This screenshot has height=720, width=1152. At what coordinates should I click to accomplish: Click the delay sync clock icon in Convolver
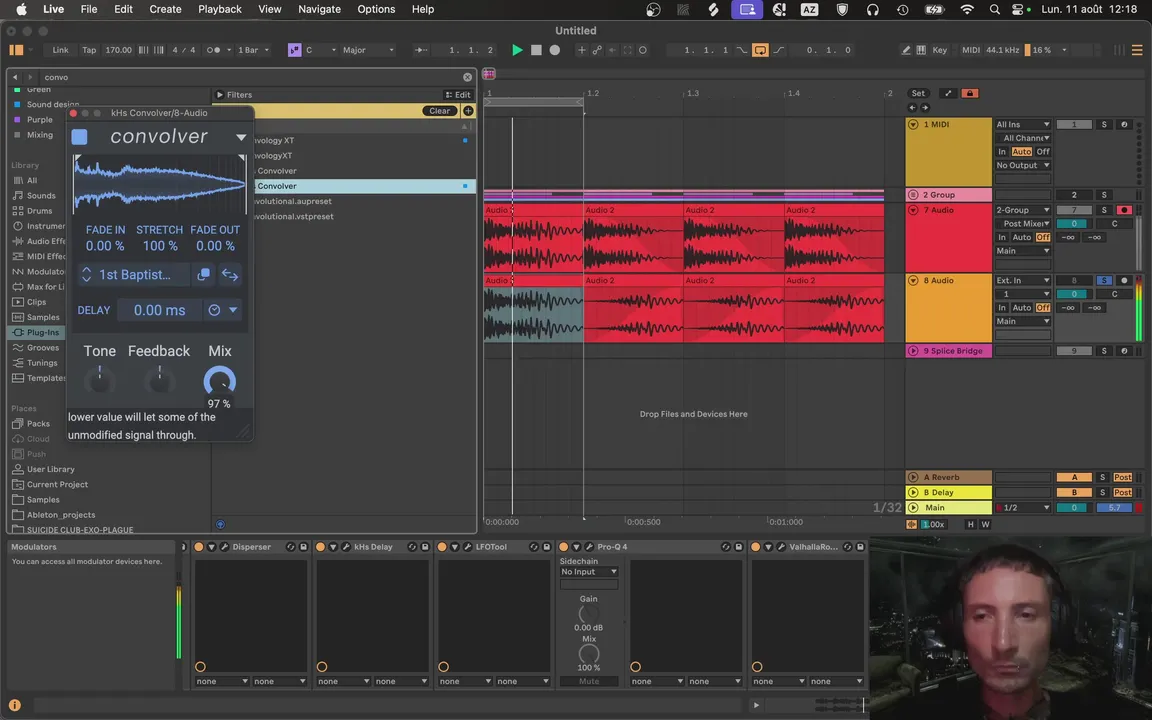(x=214, y=310)
